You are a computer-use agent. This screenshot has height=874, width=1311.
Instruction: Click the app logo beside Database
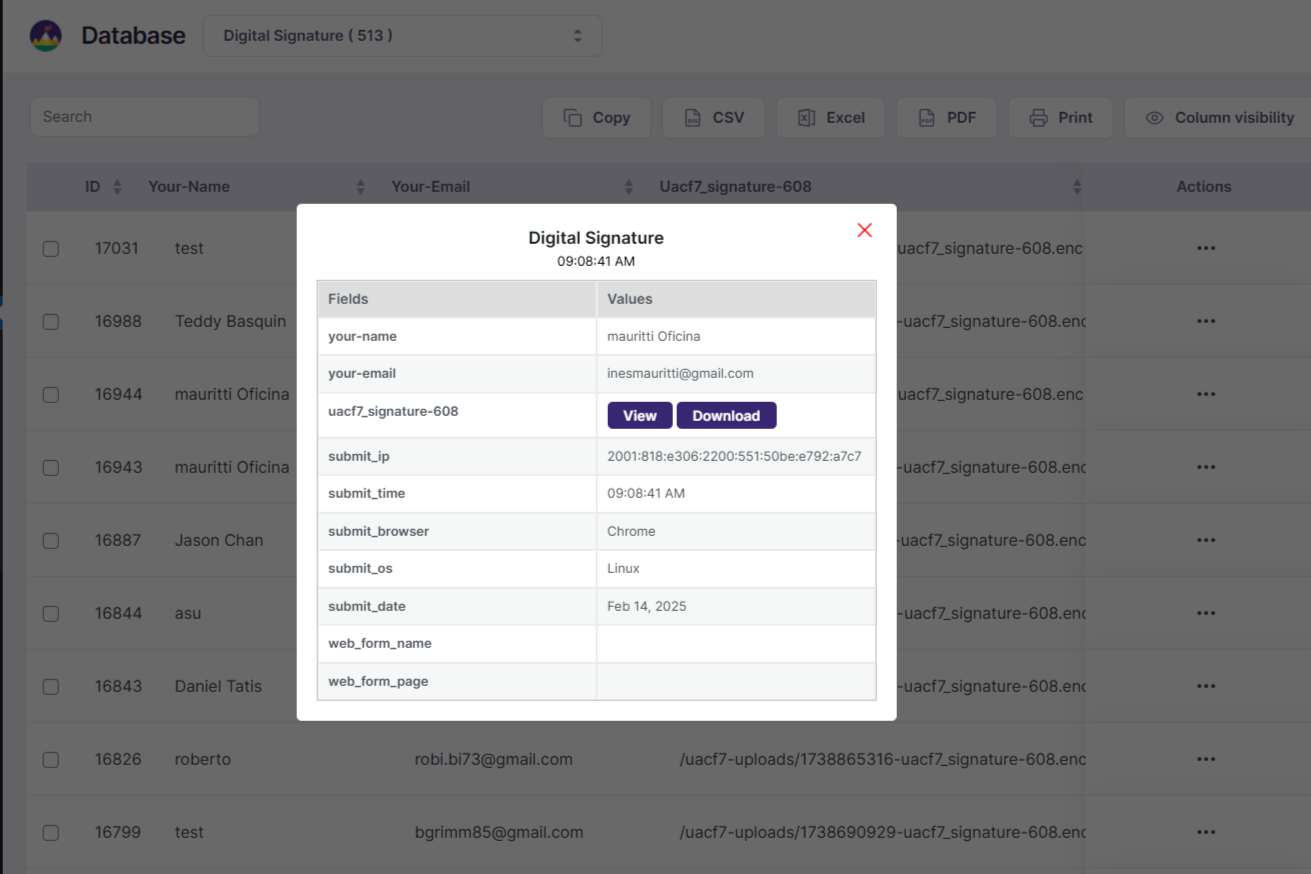[45, 33]
